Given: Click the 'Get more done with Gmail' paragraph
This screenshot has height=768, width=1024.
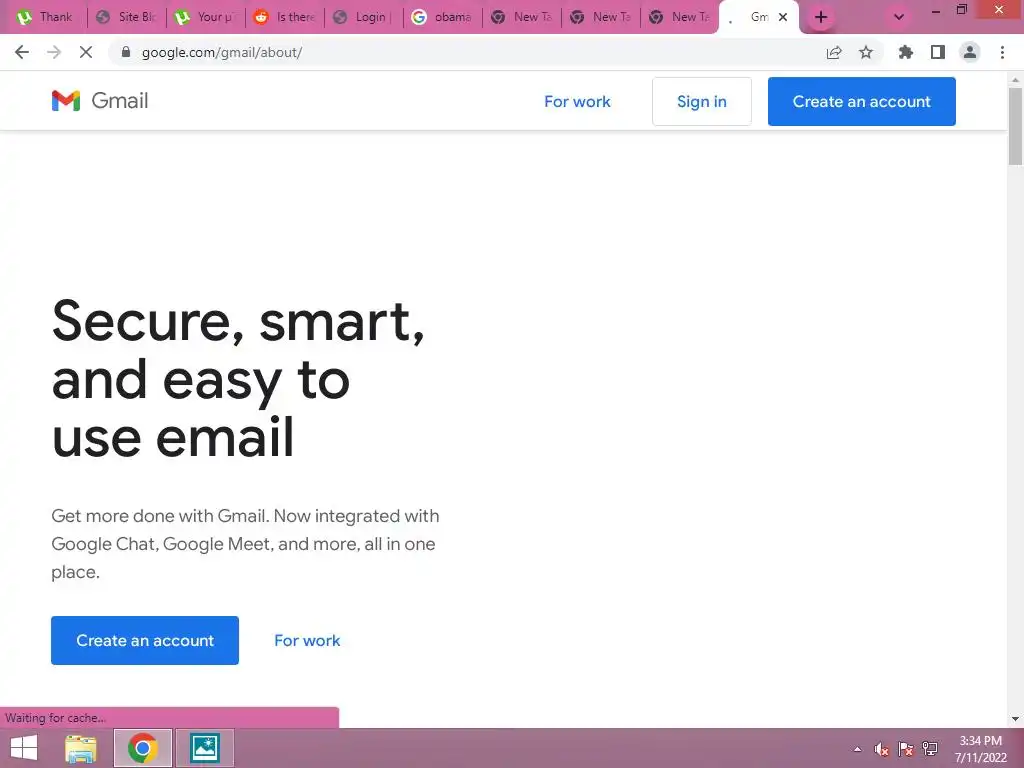Looking at the screenshot, I should pyautogui.click(x=246, y=543).
